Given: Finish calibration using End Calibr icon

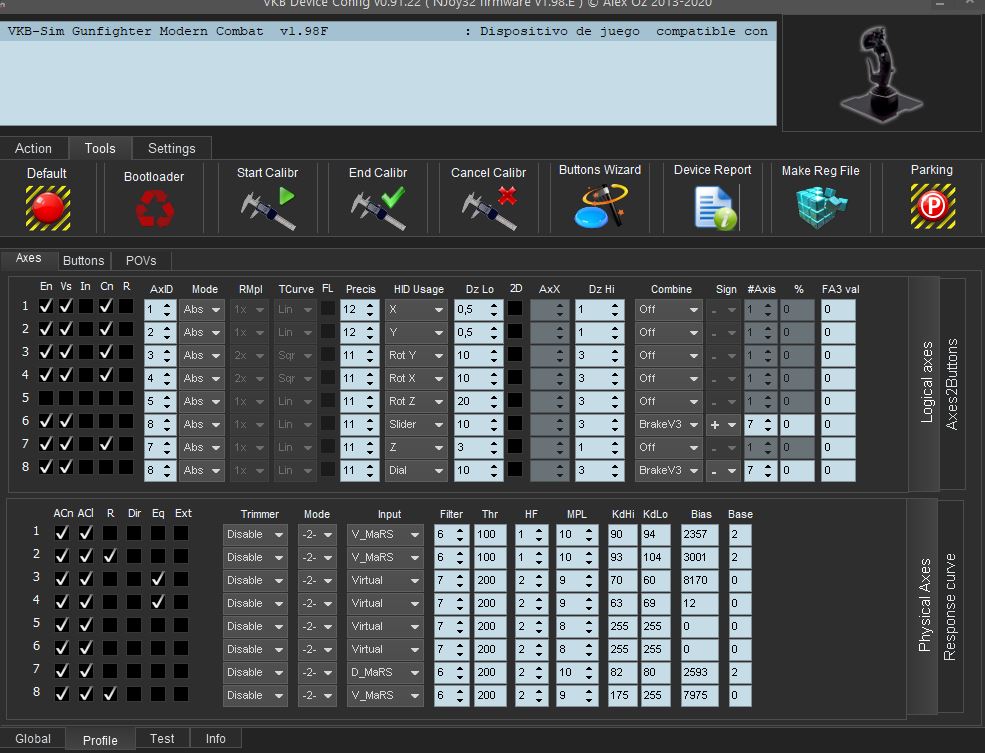Looking at the screenshot, I should 378,207.
